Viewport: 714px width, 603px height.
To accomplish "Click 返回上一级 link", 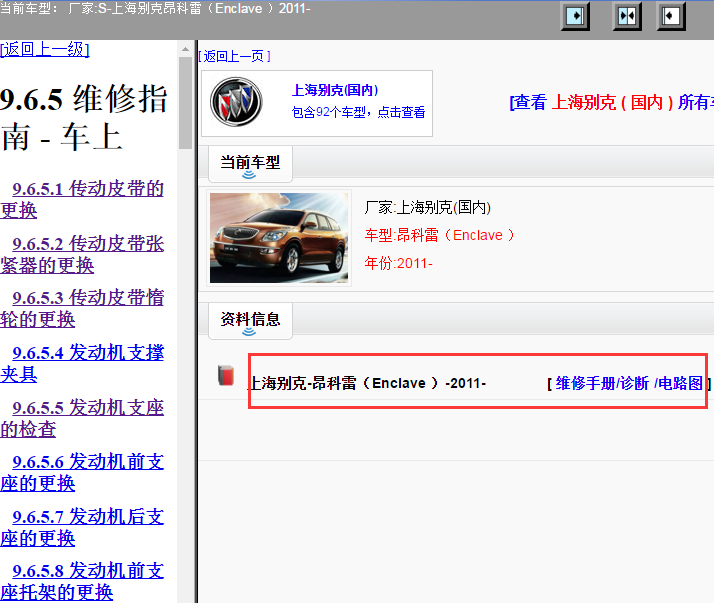I will click(45, 49).
